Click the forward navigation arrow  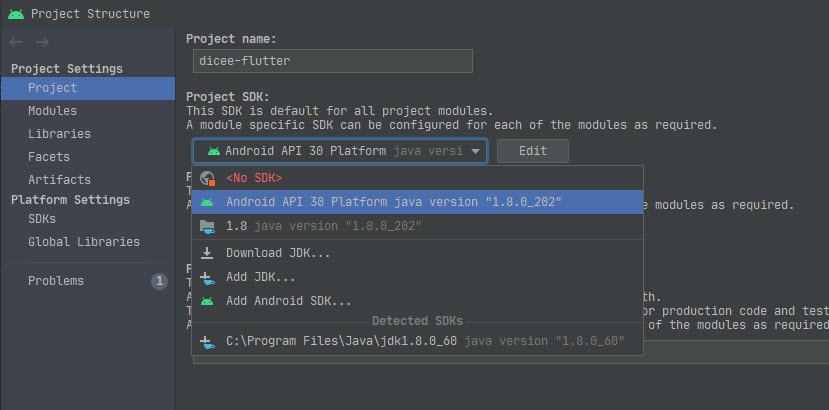42,42
